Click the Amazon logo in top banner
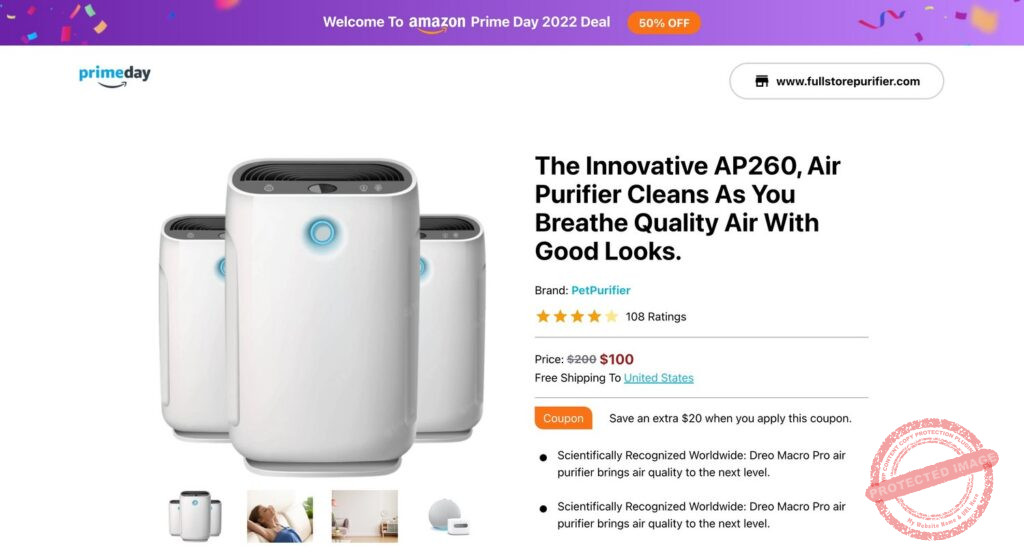This screenshot has height=553, width=1024. pos(437,23)
